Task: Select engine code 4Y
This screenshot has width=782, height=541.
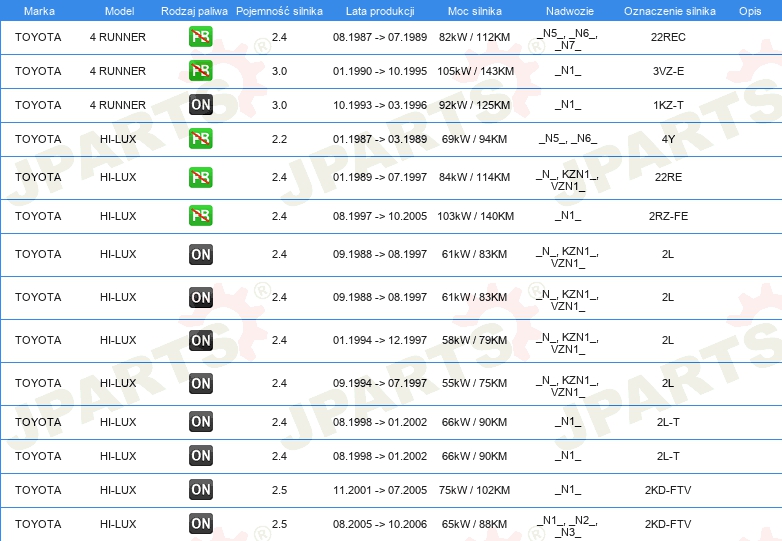Action: [x=668, y=139]
